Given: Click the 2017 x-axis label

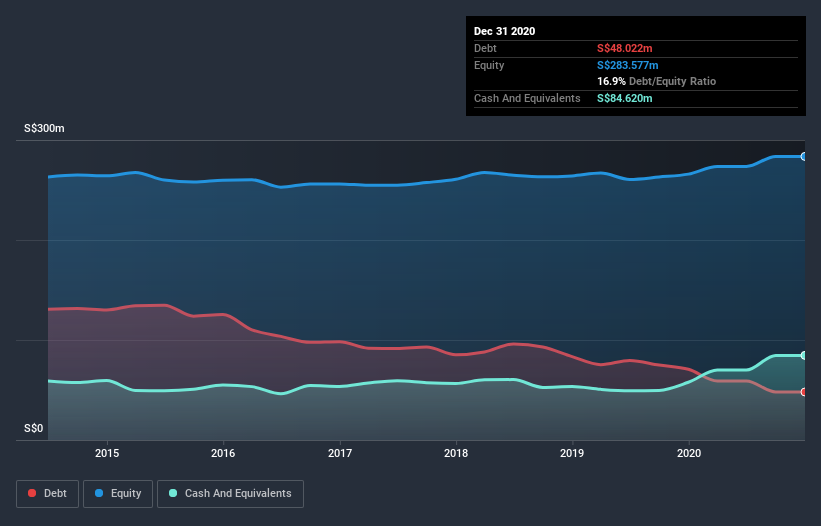Looking at the screenshot, I should click(340, 453).
